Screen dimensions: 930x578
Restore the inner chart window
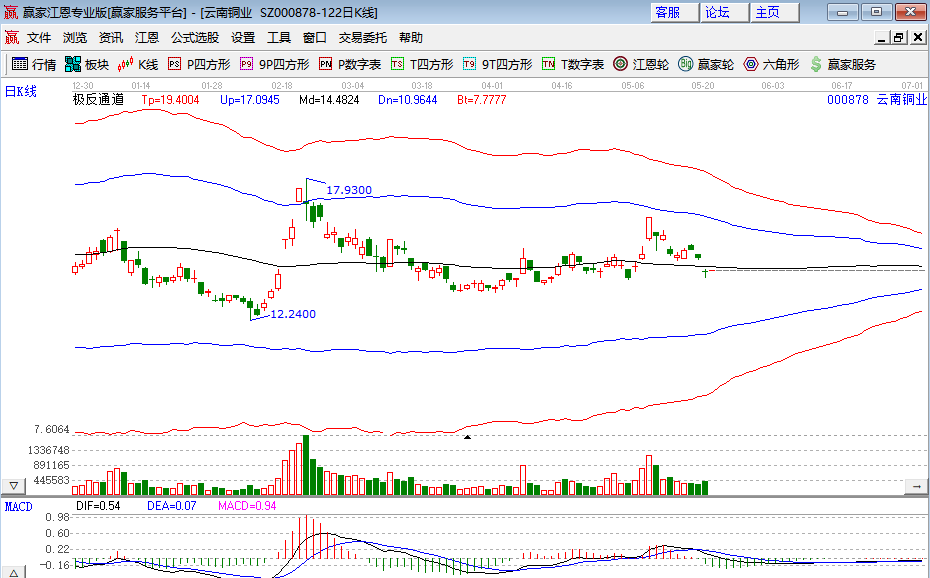click(900, 38)
